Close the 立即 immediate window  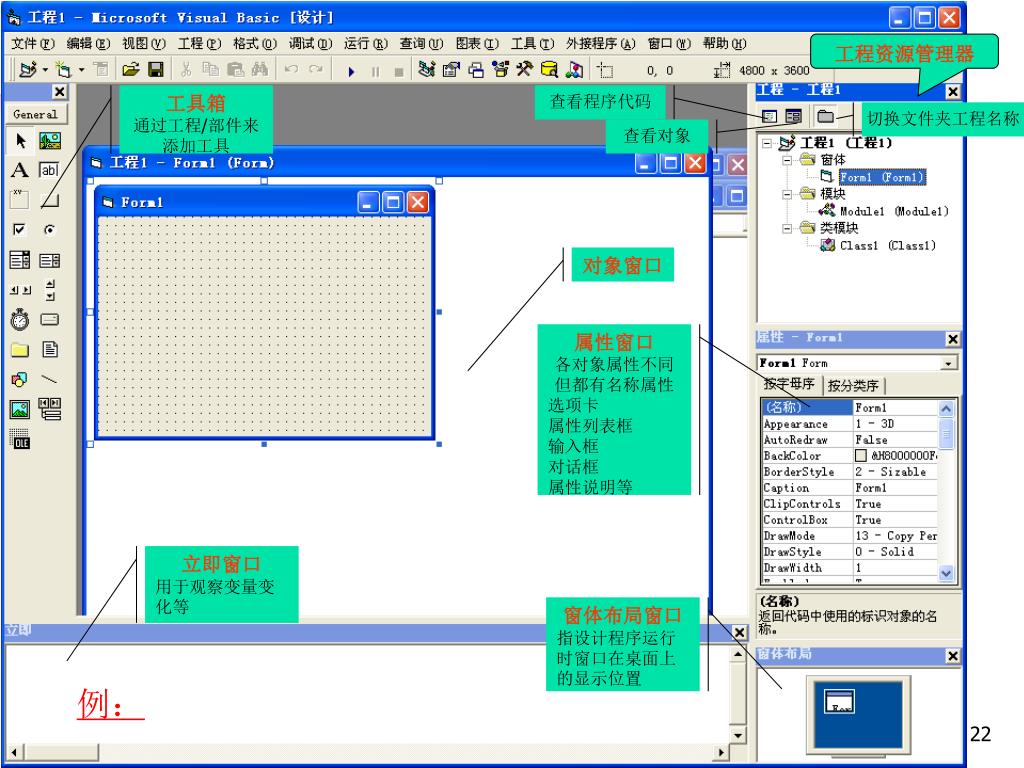(739, 632)
